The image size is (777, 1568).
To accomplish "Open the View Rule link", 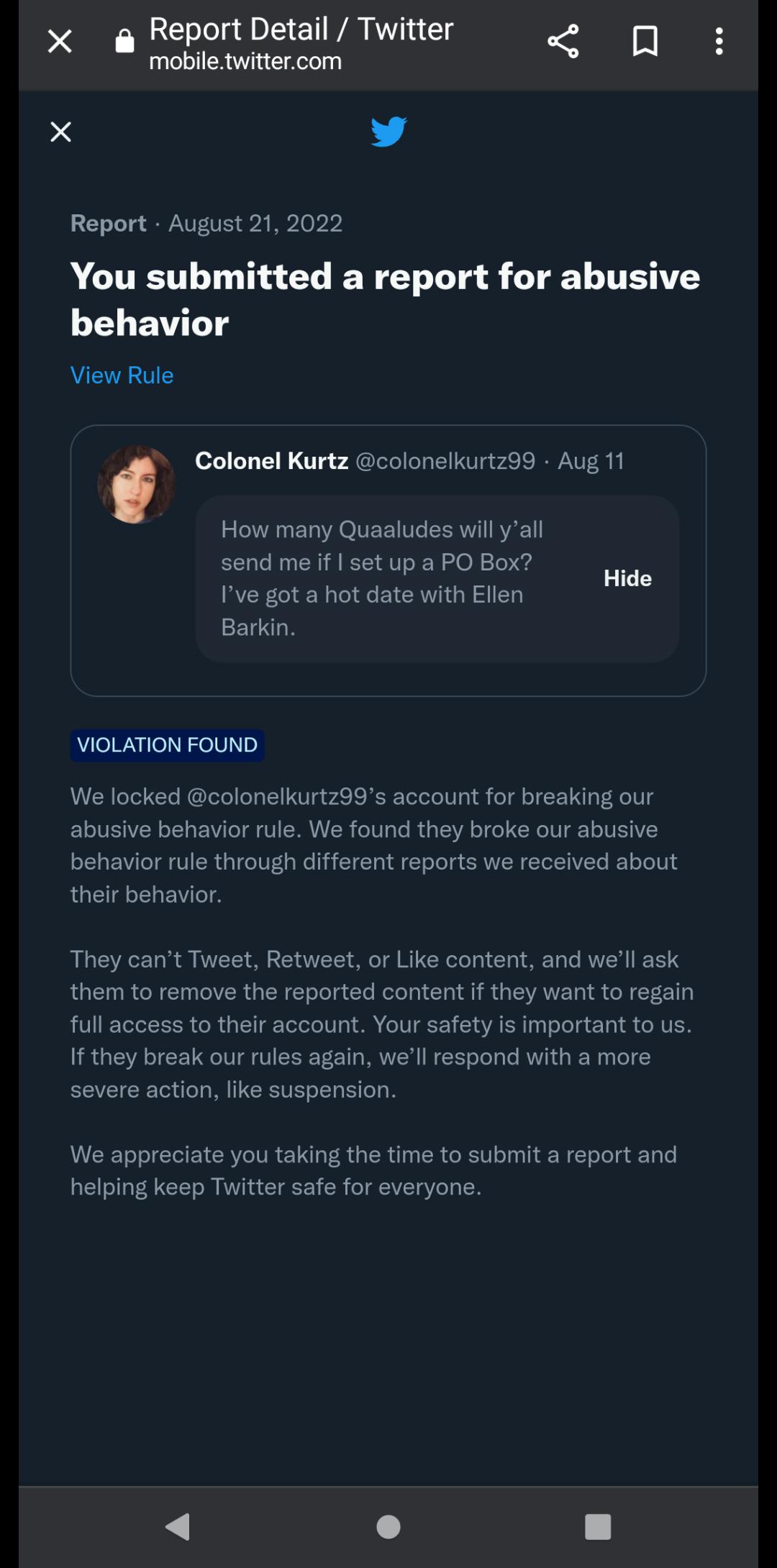I will (122, 375).
